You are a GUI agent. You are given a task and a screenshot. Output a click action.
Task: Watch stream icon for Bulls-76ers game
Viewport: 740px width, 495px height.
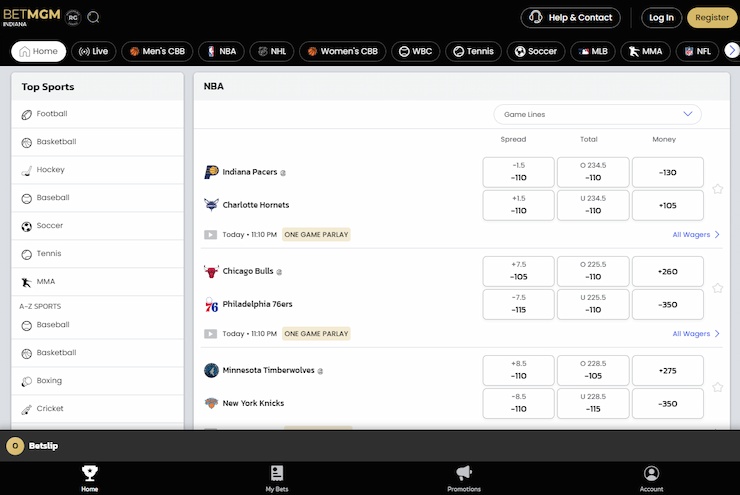(x=210, y=334)
